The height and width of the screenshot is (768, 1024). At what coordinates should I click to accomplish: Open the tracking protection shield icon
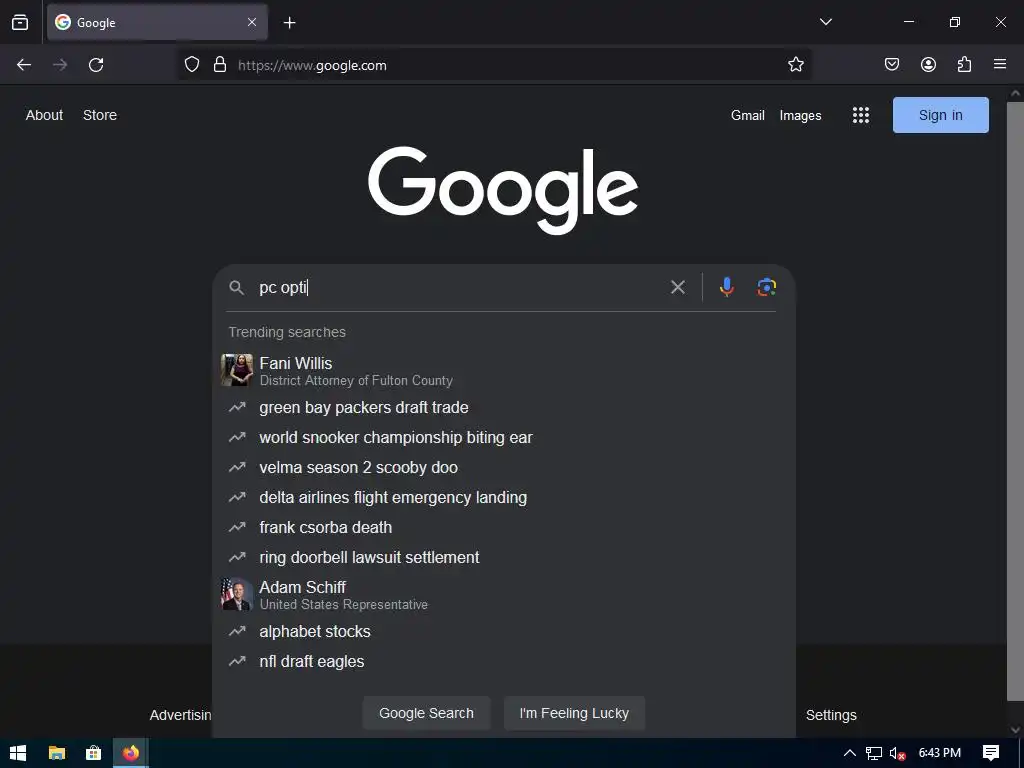[x=191, y=65]
